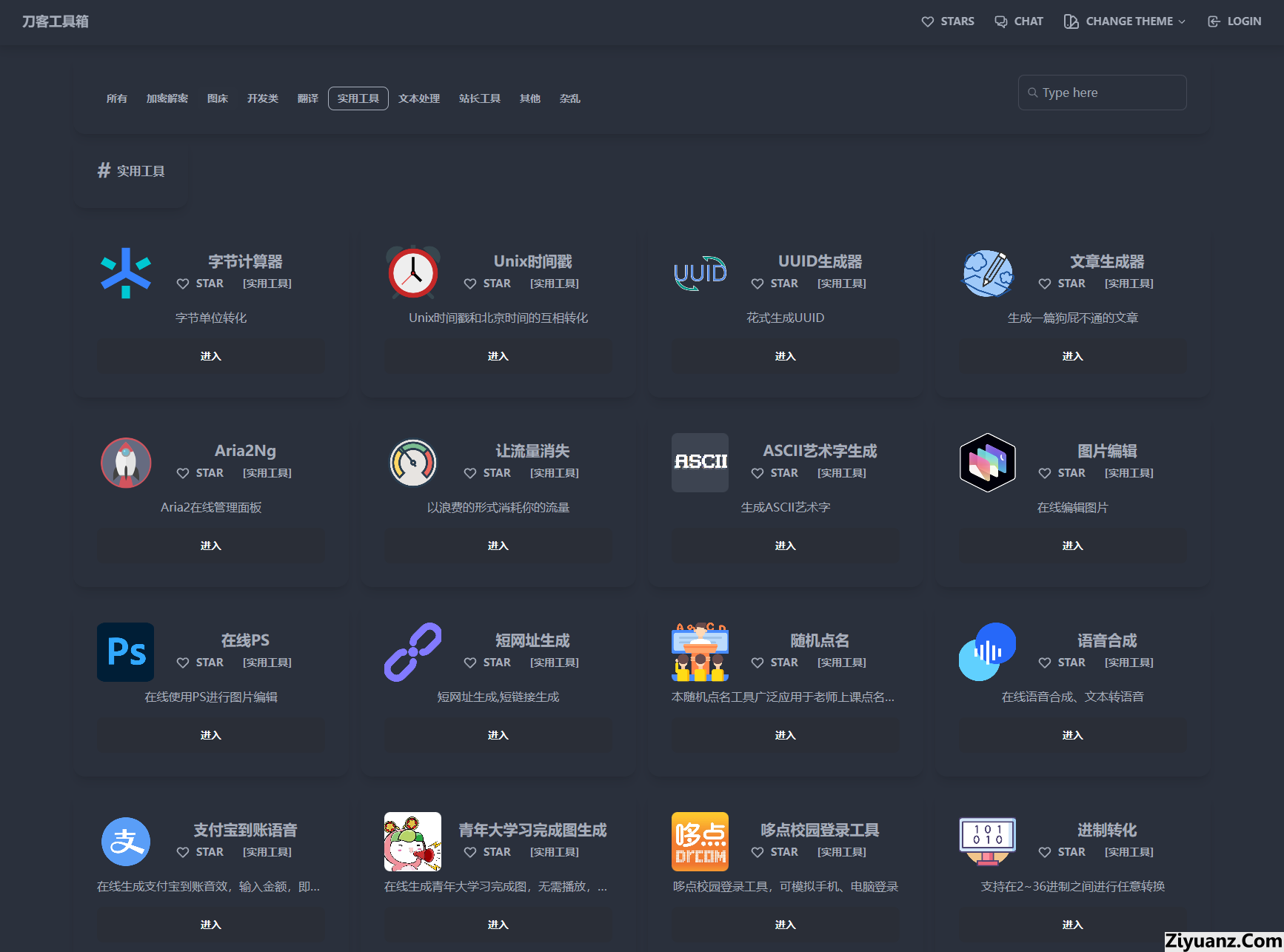
Task: Select the 加密解密 category tab
Action: pos(167,98)
